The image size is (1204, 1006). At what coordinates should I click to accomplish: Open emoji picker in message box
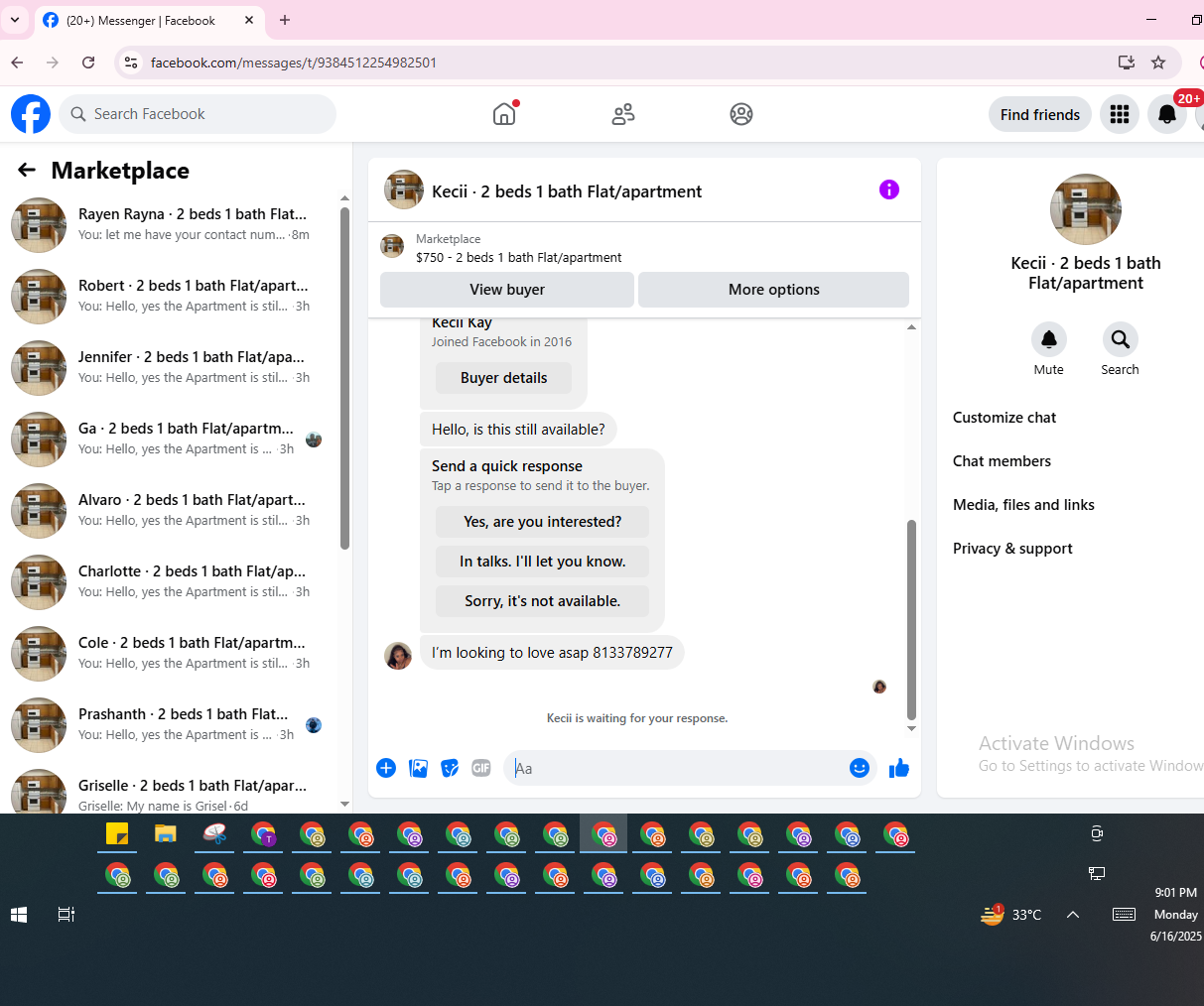[x=860, y=768]
